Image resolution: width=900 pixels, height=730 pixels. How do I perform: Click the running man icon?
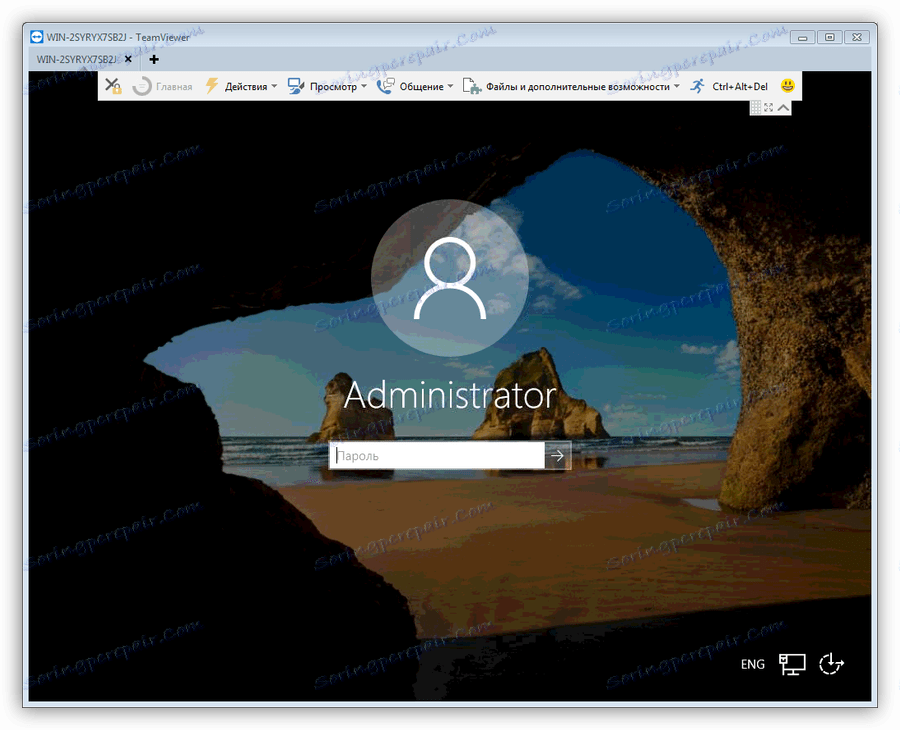[x=697, y=86]
